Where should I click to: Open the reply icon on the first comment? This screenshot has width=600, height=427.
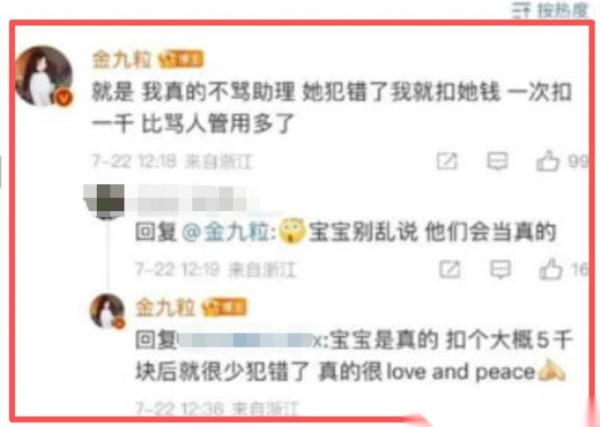497,161
